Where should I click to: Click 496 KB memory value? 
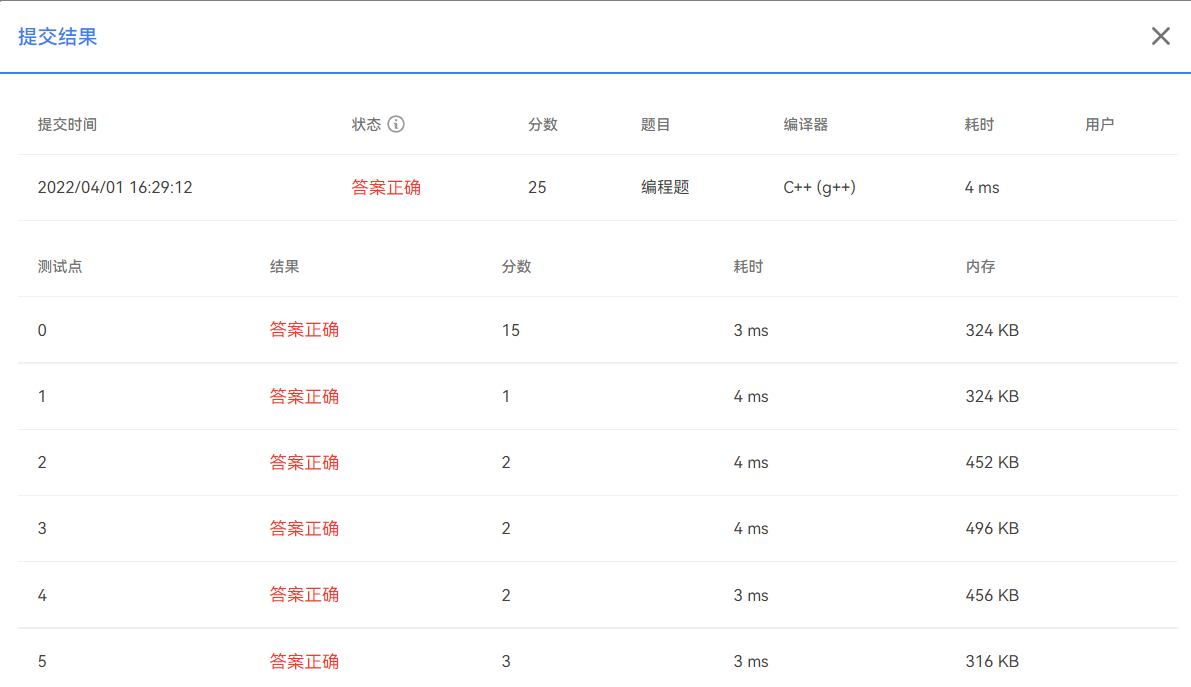click(x=992, y=529)
